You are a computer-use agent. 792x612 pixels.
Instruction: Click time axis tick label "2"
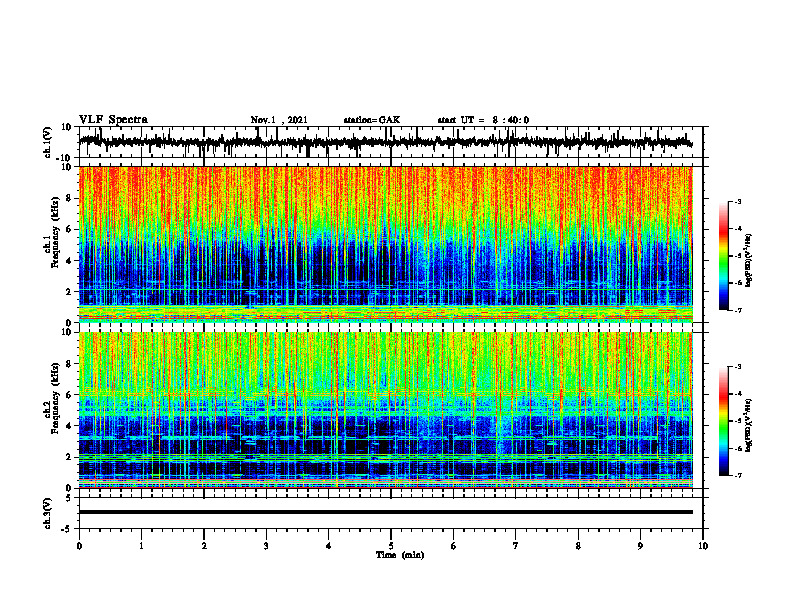coord(204,546)
